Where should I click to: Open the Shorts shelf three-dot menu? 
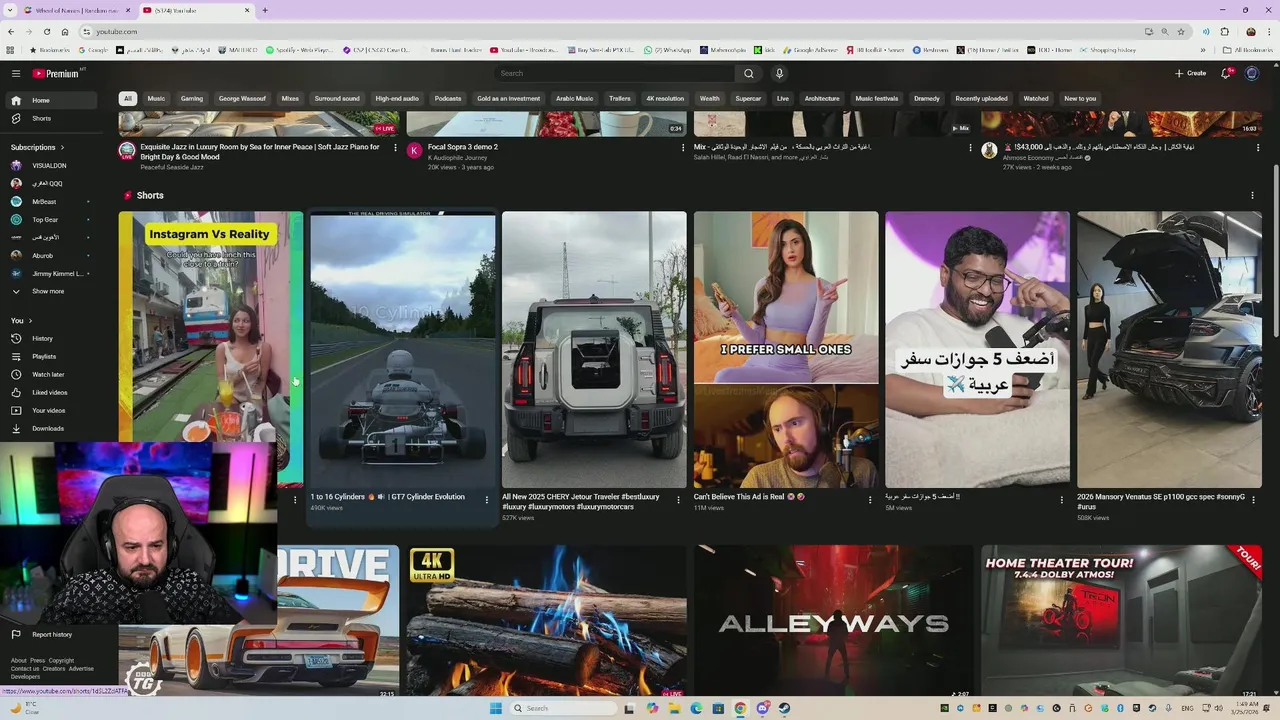[x=1252, y=195]
